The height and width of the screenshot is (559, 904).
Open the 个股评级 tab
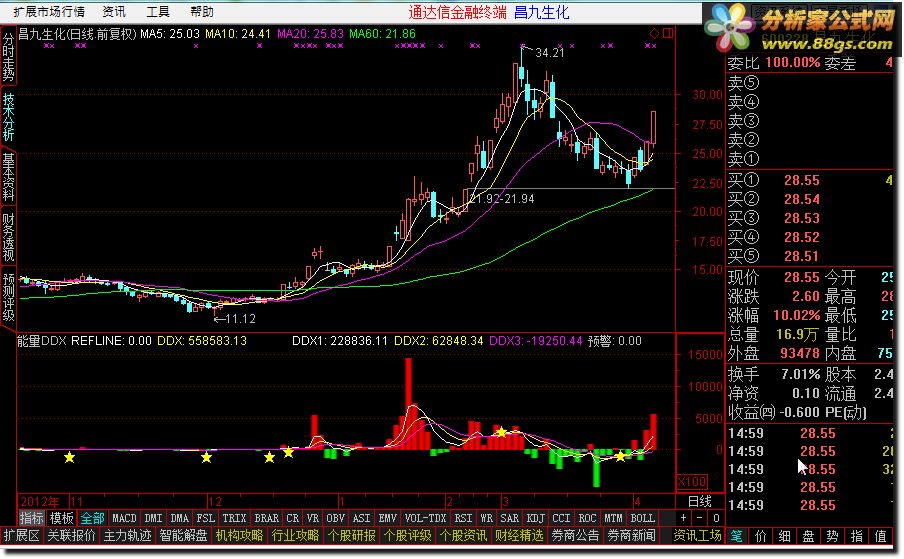click(407, 536)
